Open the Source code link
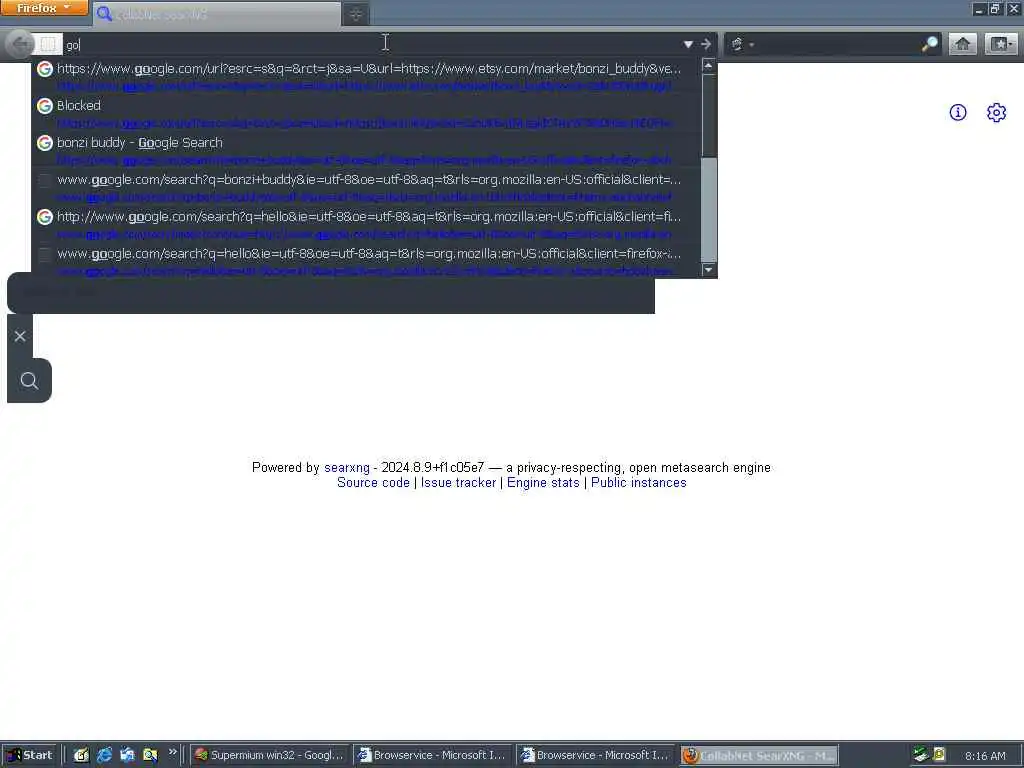This screenshot has width=1024, height=768. pos(373,483)
